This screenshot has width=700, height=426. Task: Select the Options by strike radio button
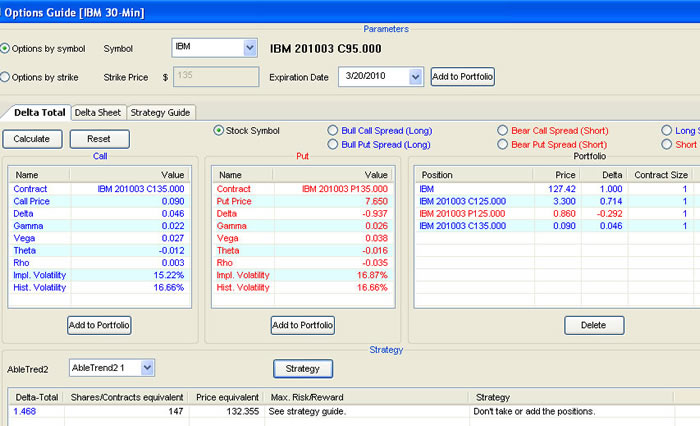(6, 76)
